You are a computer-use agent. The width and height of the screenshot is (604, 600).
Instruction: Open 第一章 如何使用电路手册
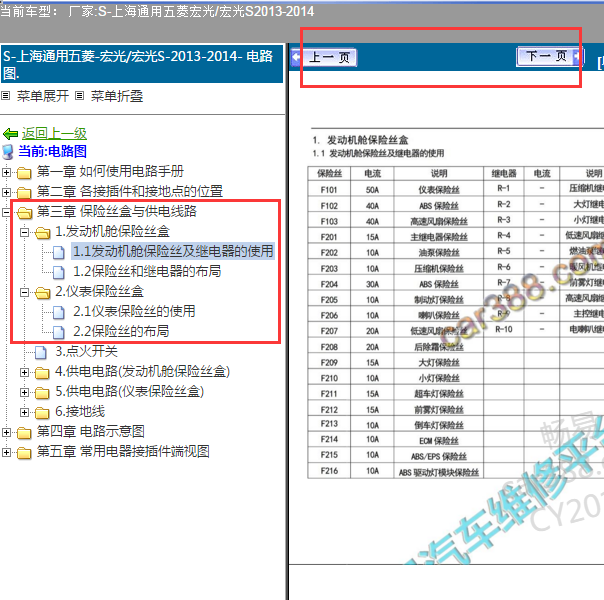pyautogui.click(x=110, y=172)
